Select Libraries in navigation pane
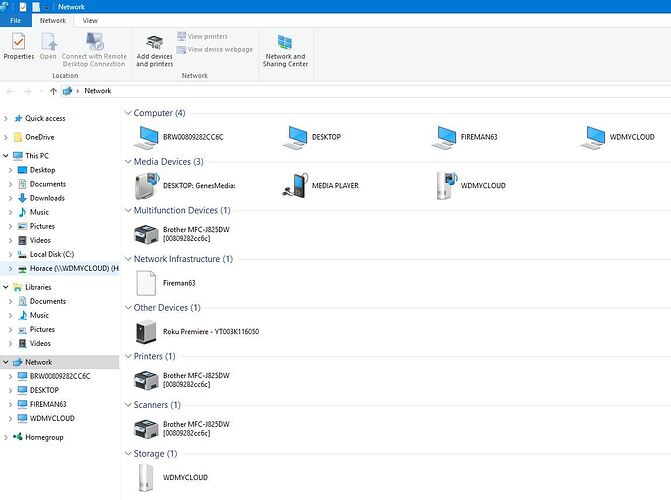This screenshot has width=671, height=500. (38, 287)
